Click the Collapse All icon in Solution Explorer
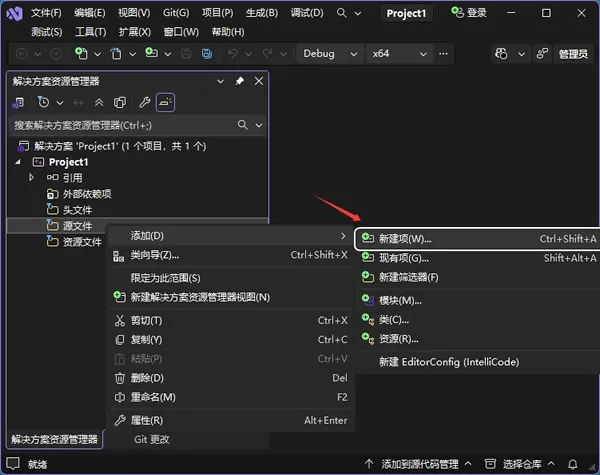The image size is (600, 475). 99,103
